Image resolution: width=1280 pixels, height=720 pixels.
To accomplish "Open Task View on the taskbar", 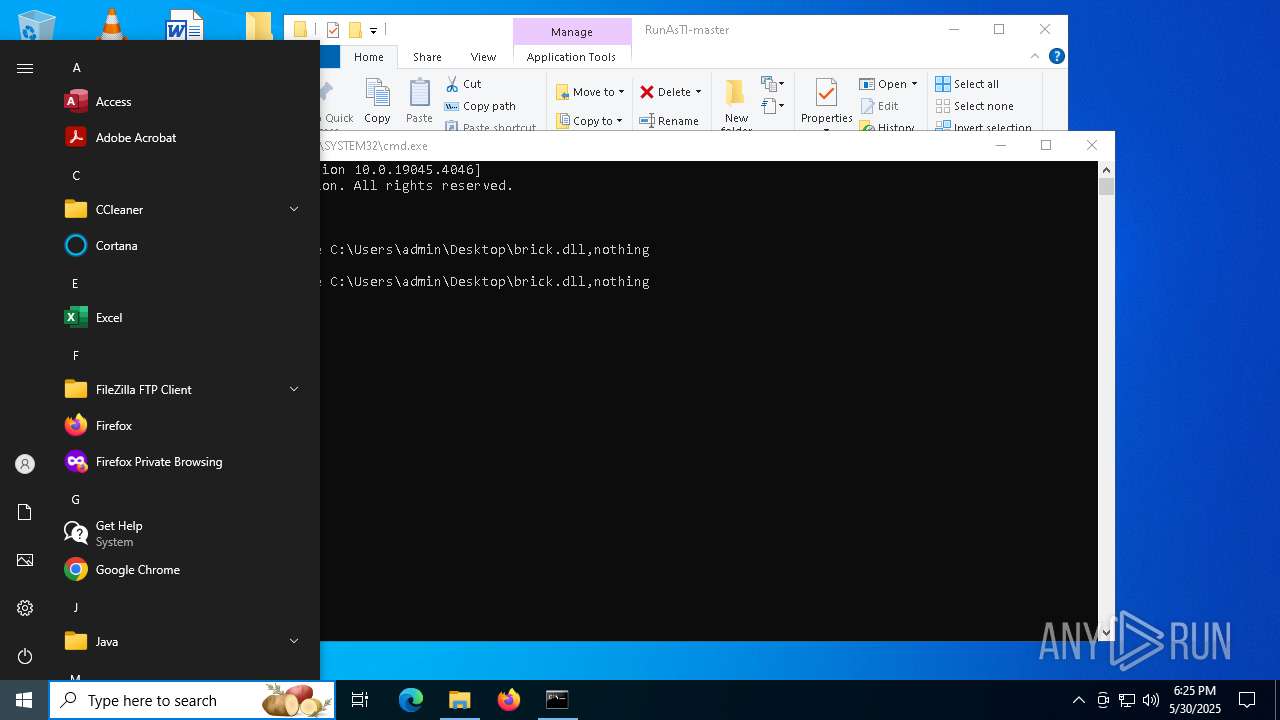I will 360,700.
